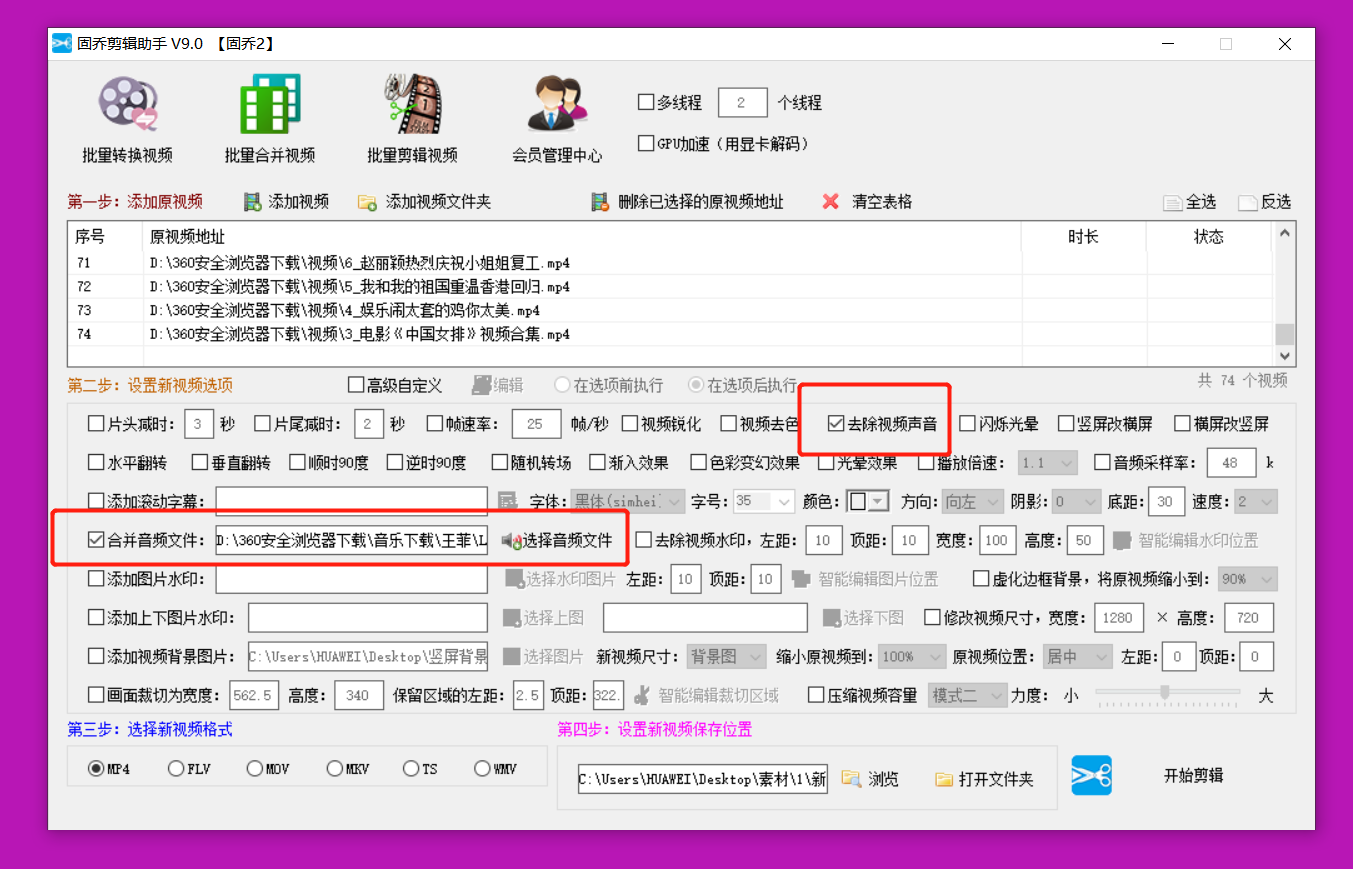
Task: Check the 片头减时 checkbox
Action: tap(96, 424)
